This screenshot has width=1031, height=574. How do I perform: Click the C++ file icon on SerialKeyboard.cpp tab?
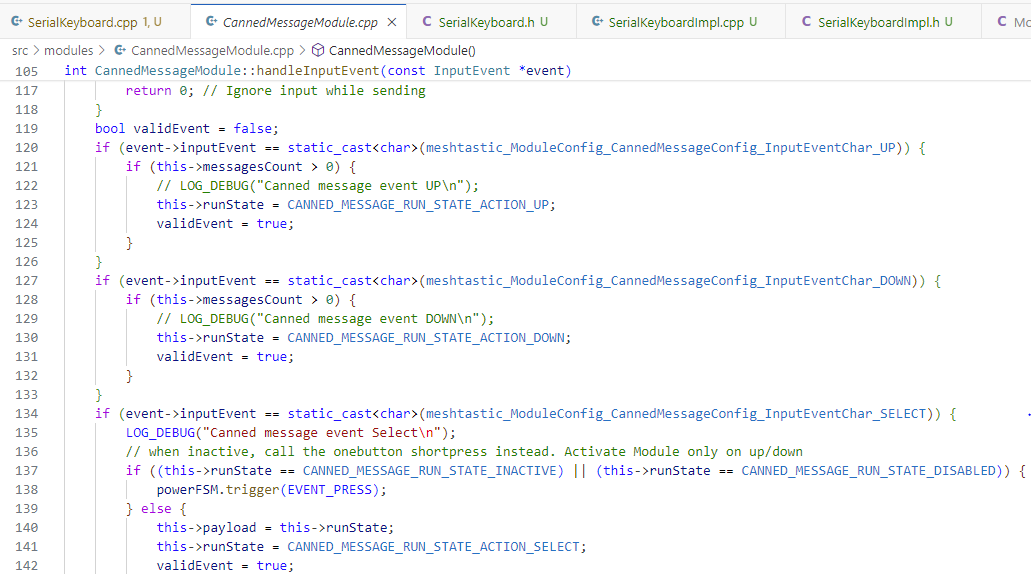(17, 21)
